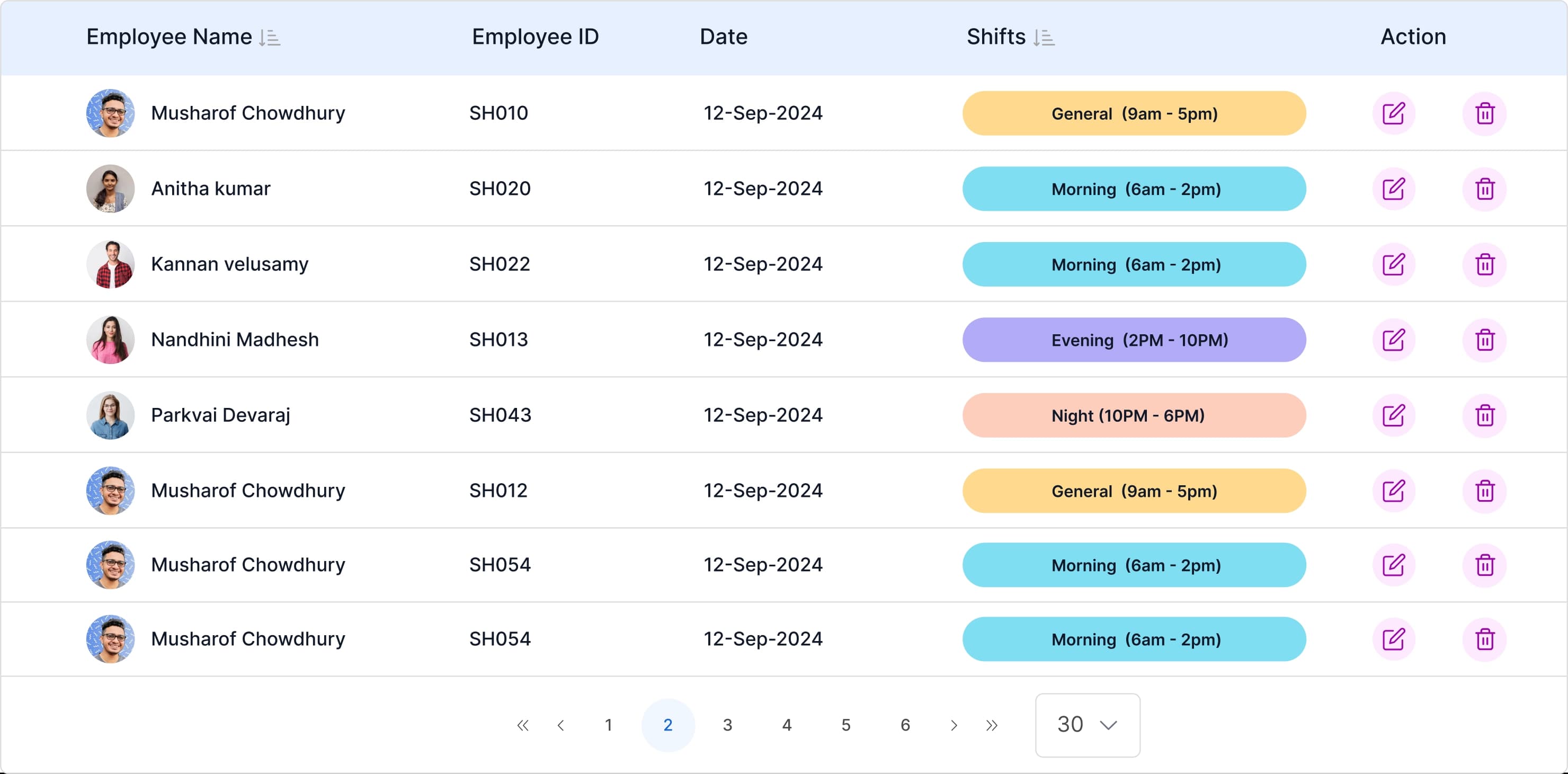
Task: Open Parkvai Devaraj's profile photo
Action: click(110, 415)
